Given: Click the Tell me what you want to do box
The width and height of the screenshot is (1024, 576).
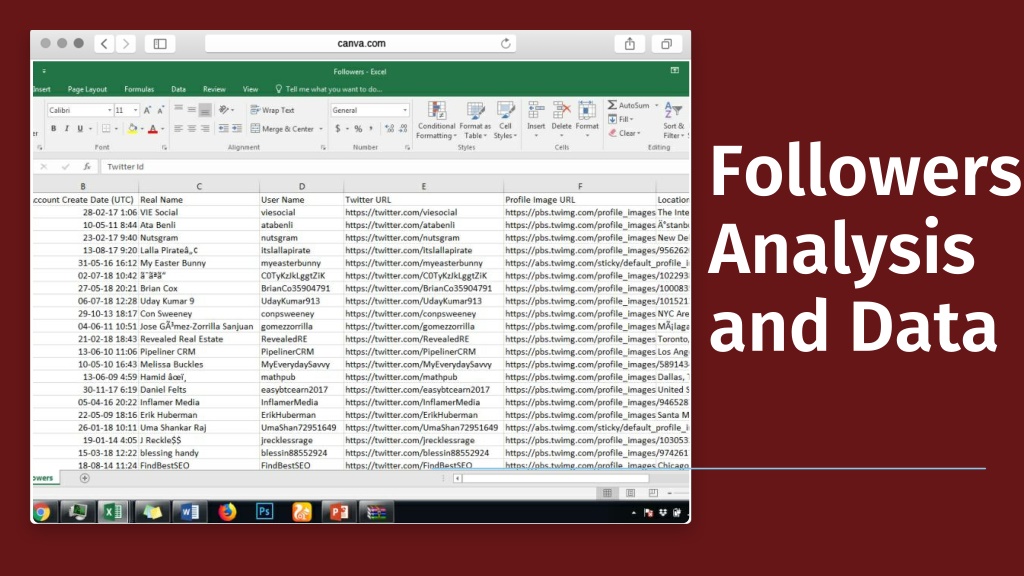Looking at the screenshot, I should pyautogui.click(x=328, y=89).
